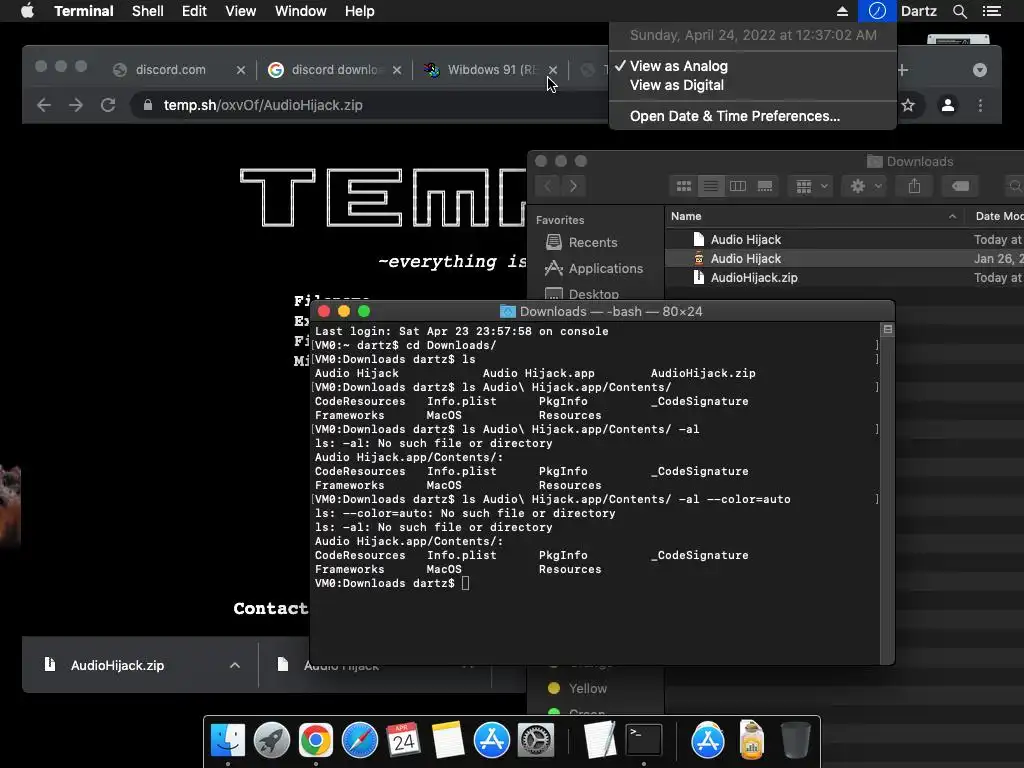The height and width of the screenshot is (768, 1024).
Task: Open Google Chrome from the Dock
Action: (315, 741)
